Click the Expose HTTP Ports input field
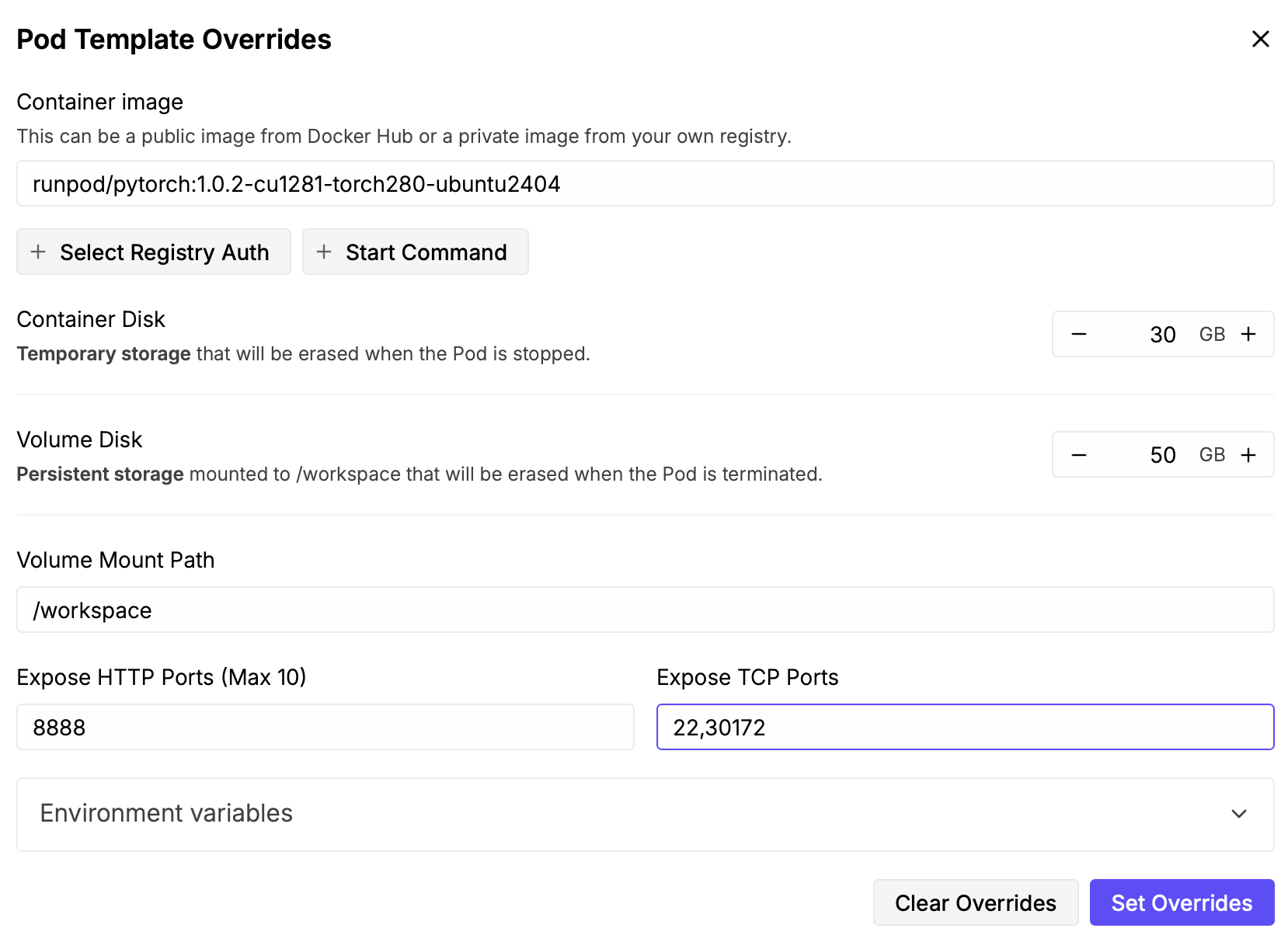This screenshot has width=1288, height=935. coord(325,728)
